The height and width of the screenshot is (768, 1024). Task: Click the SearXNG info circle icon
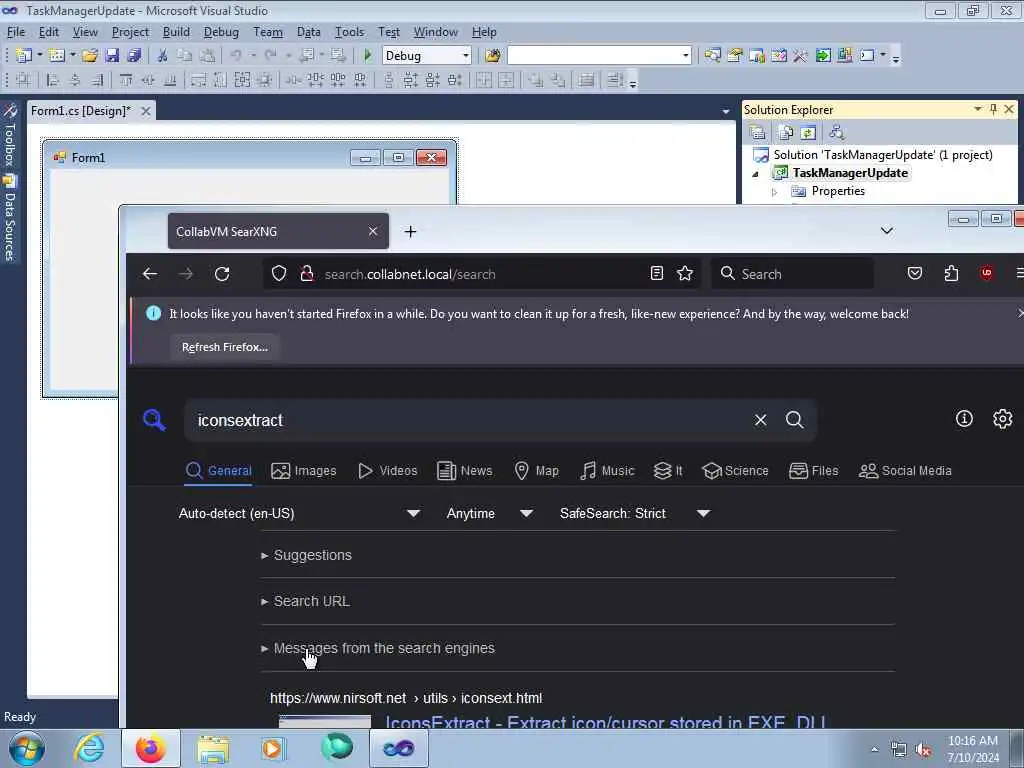pyautogui.click(x=964, y=419)
